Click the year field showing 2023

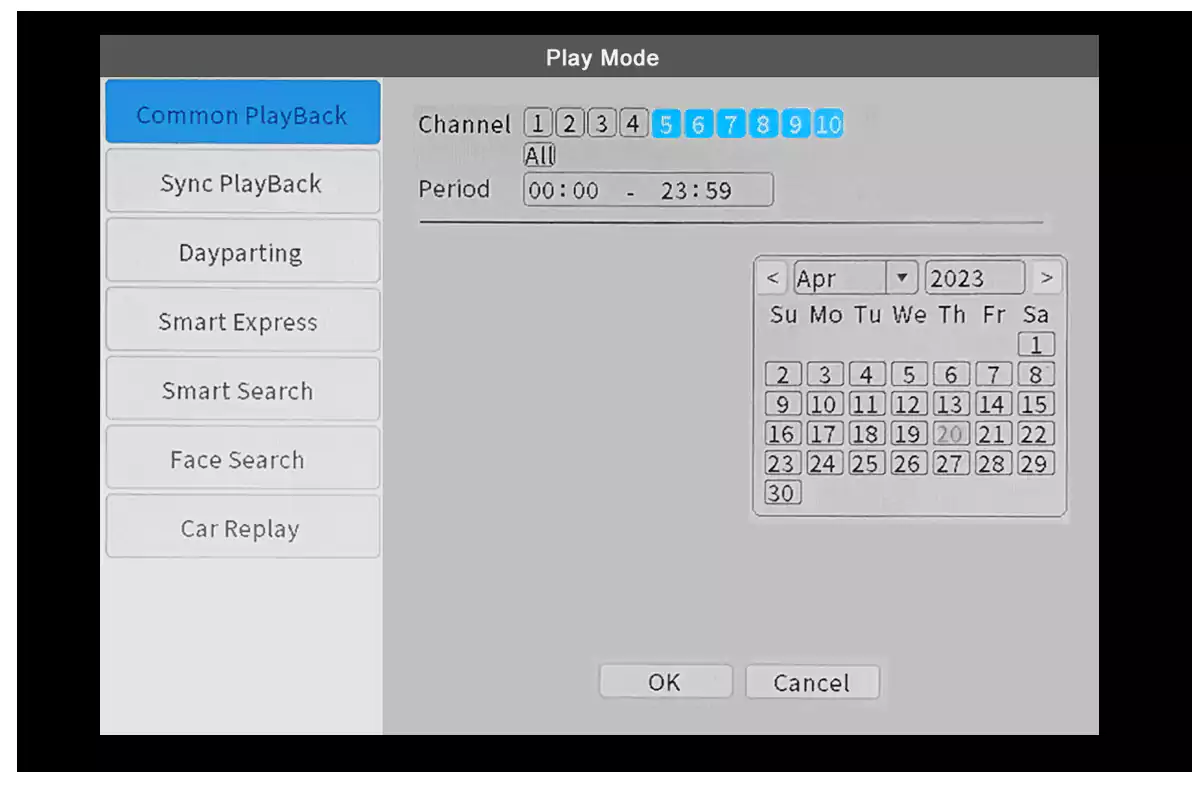975,278
